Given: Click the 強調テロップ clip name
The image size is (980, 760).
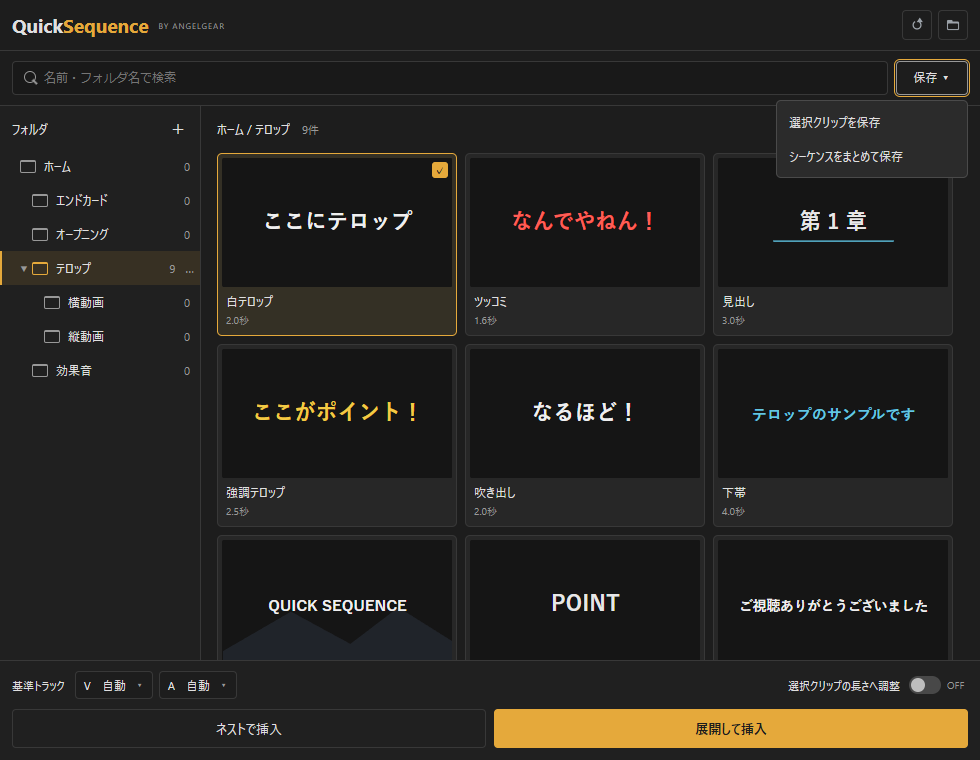Looking at the screenshot, I should tap(255, 492).
